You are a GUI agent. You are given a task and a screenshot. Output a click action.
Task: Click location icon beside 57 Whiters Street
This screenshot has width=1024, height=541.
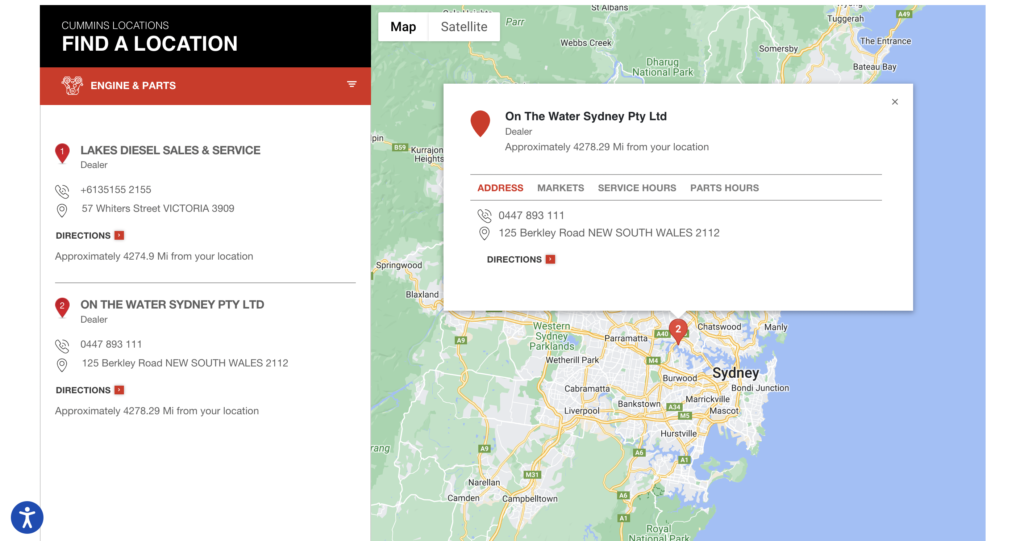62,210
